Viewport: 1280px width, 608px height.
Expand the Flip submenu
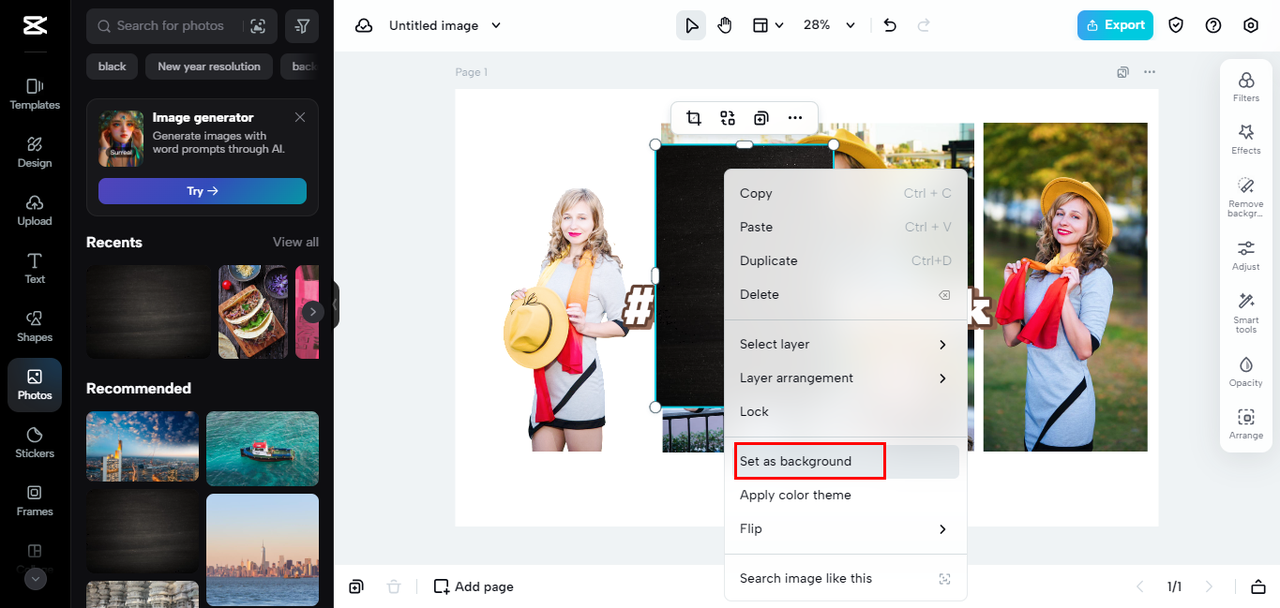pos(845,529)
